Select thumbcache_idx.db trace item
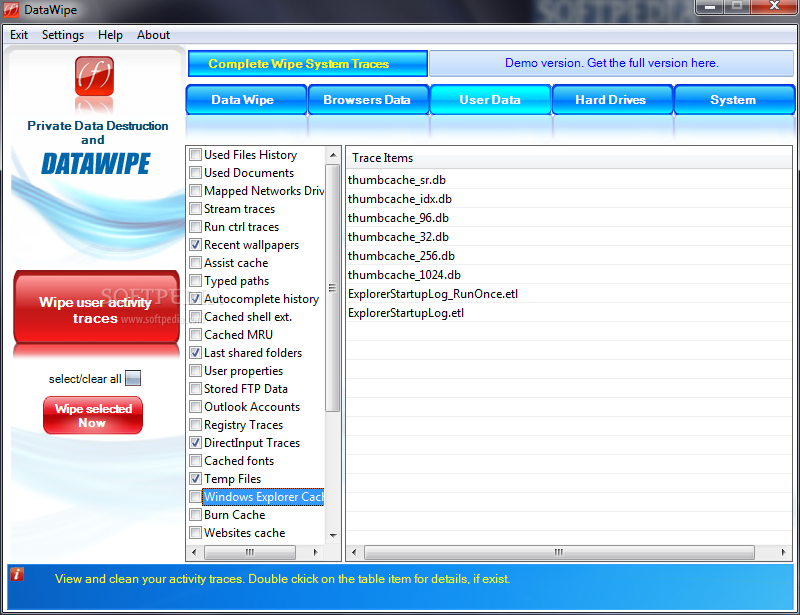Screen dimensions: 800x615 point(569,199)
